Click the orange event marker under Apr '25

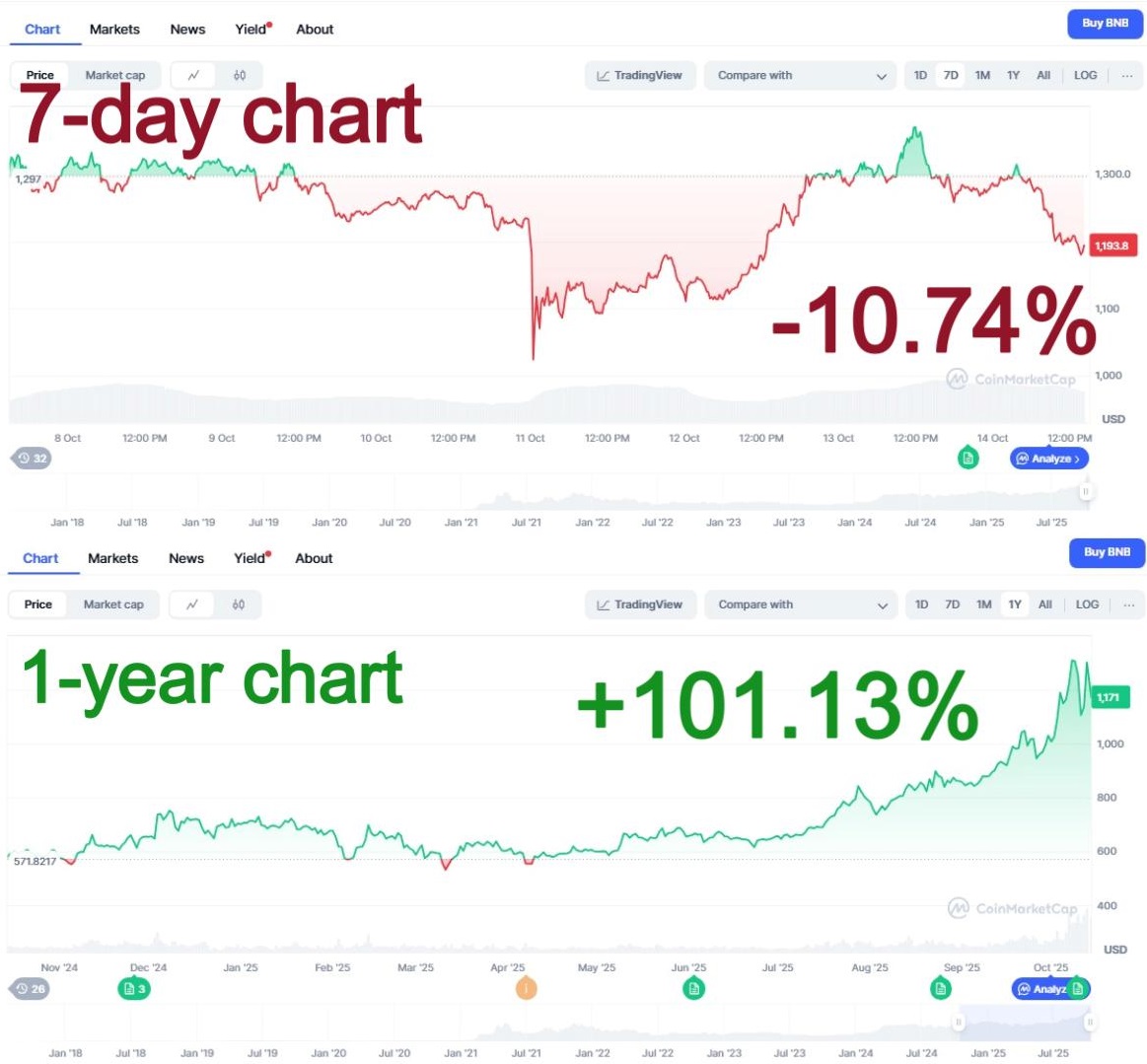click(x=526, y=987)
